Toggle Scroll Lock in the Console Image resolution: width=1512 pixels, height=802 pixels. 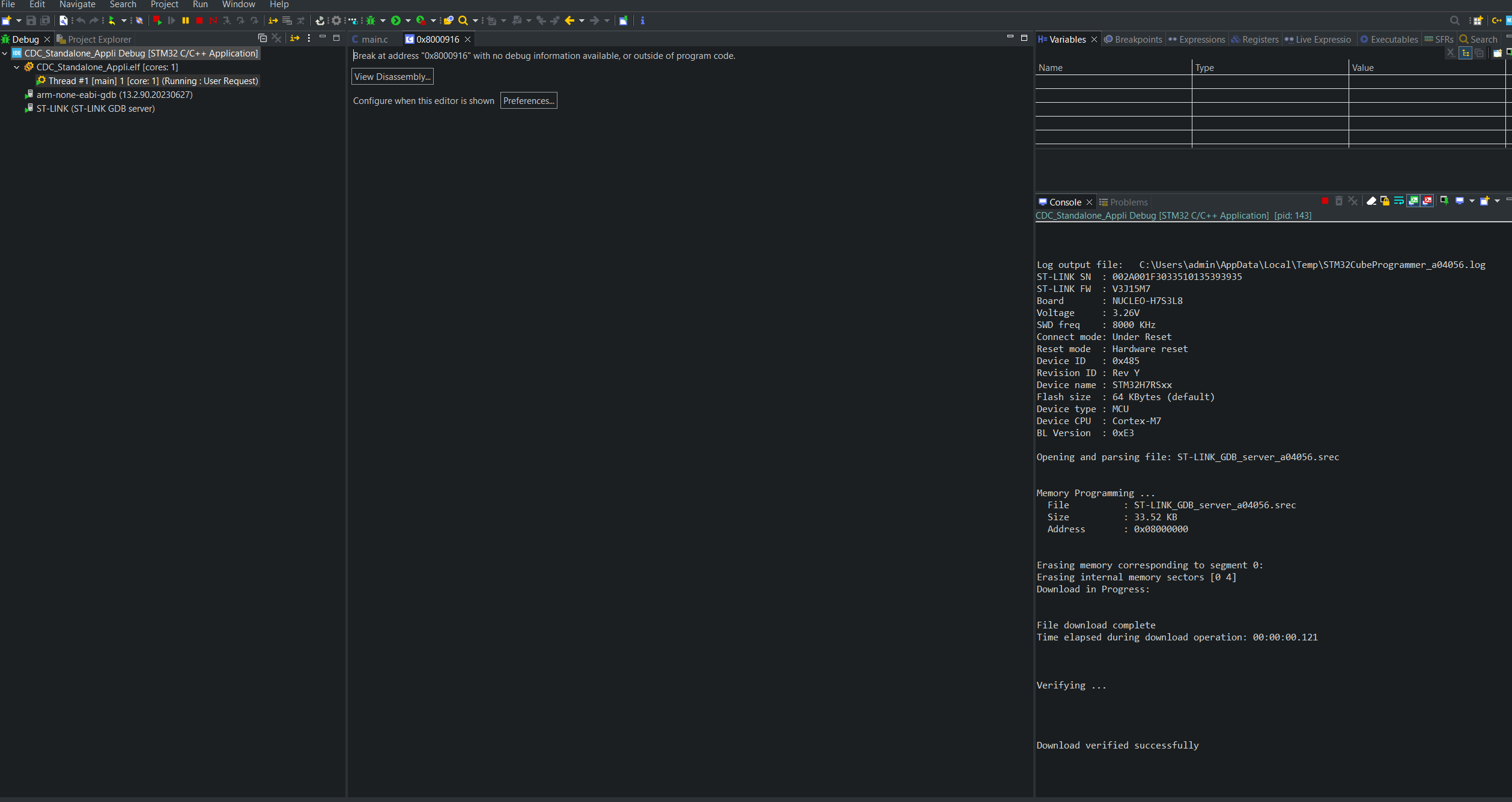click(x=1385, y=201)
